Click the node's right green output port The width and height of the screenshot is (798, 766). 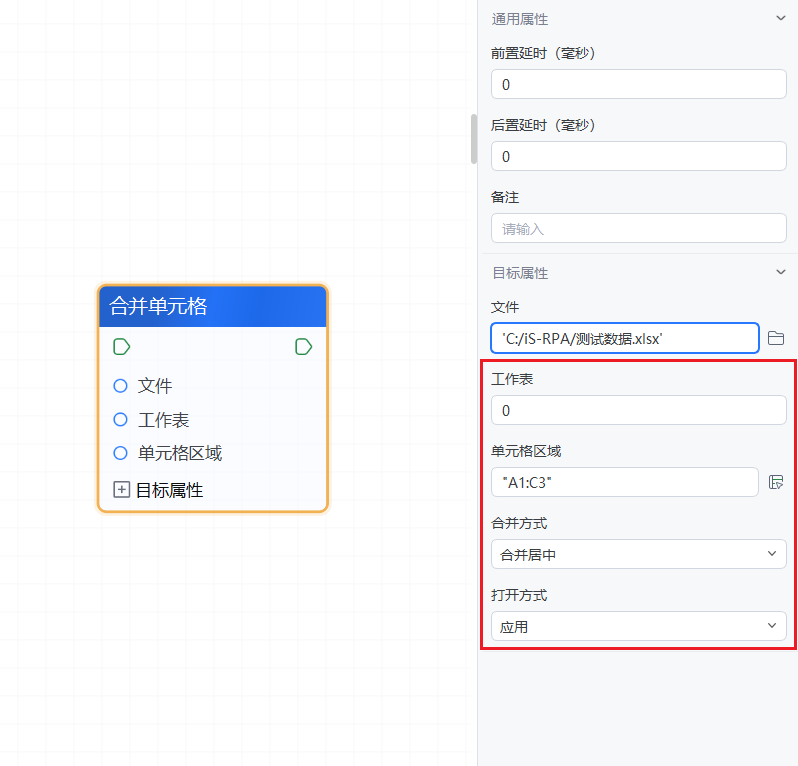pyautogui.click(x=303, y=347)
